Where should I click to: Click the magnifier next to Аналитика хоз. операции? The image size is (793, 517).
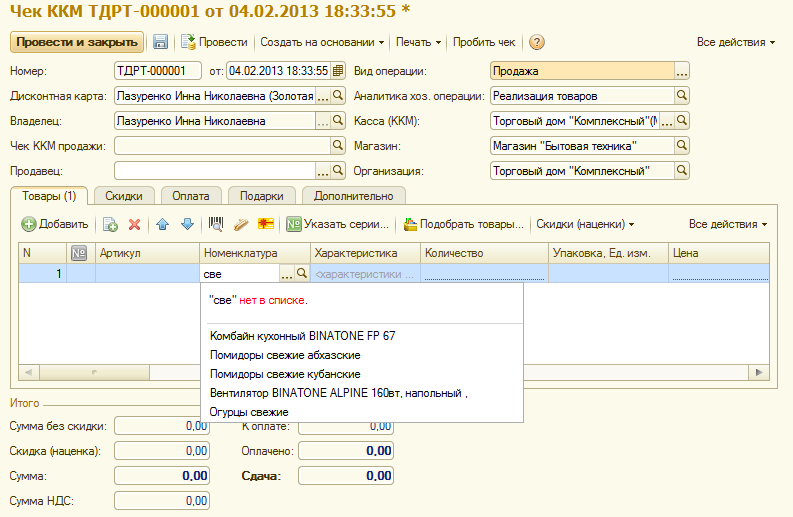tap(682, 95)
